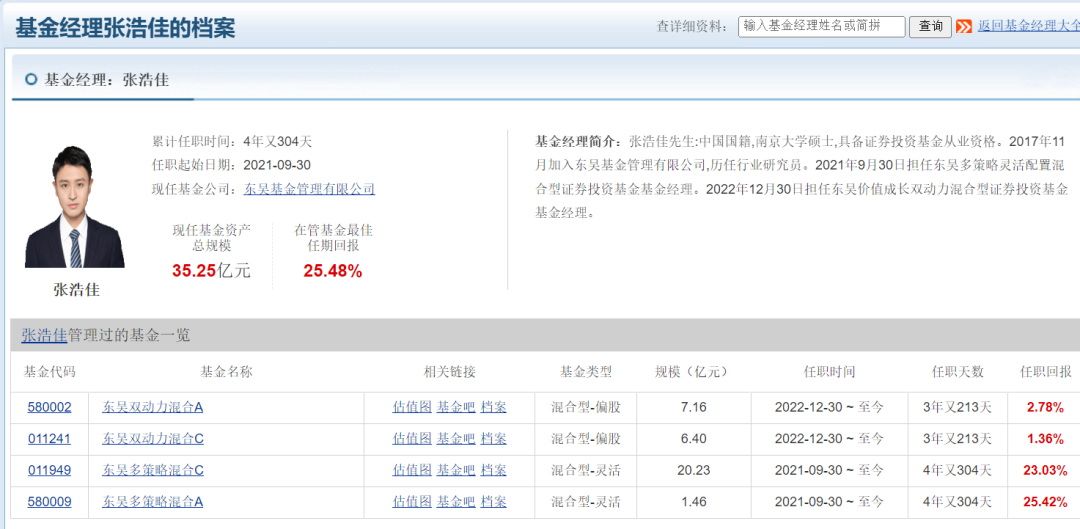Open 档案 for 东吴双动力混合A
Screen dimensions: 1080x529
493,407
